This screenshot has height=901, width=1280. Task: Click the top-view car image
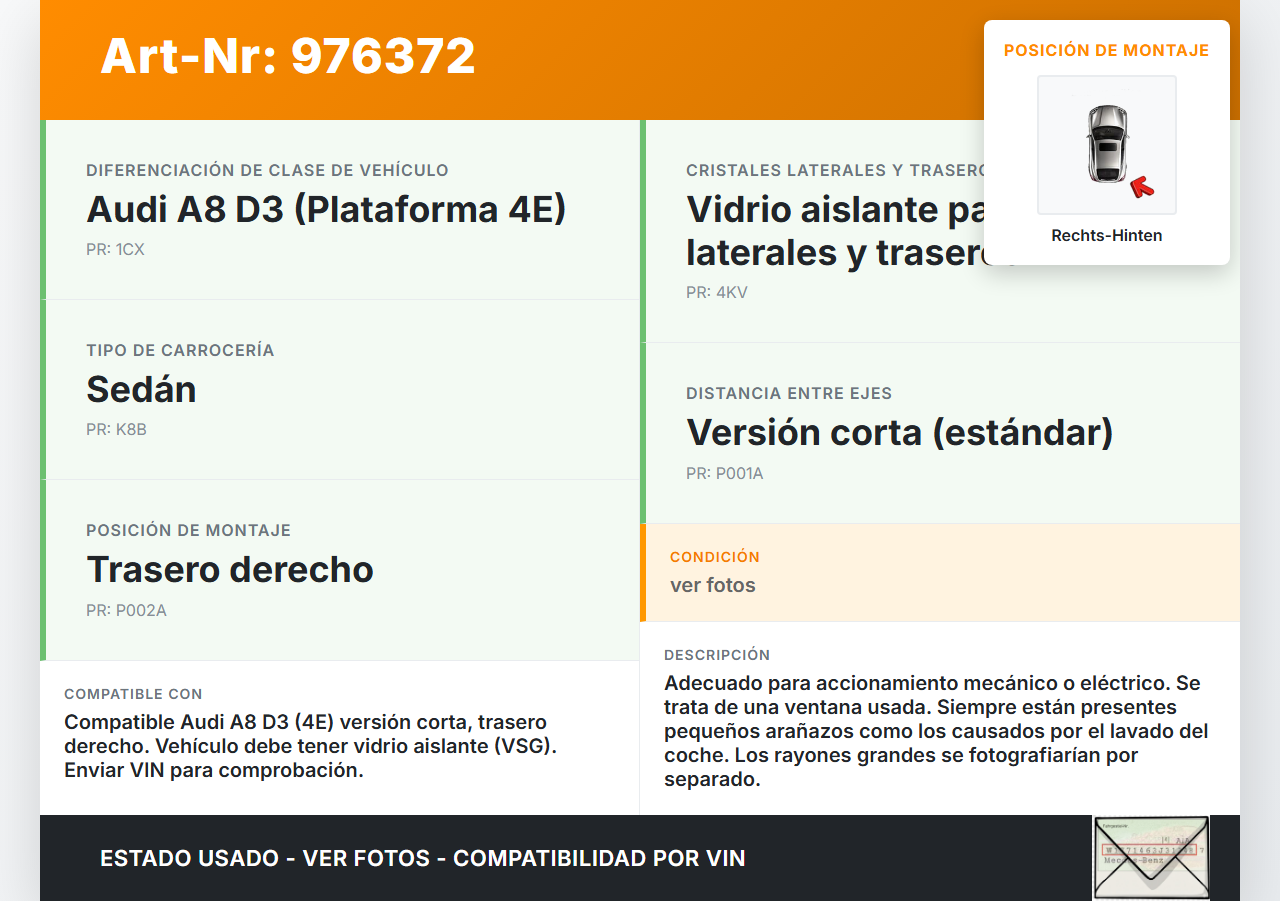pyautogui.click(x=1106, y=144)
